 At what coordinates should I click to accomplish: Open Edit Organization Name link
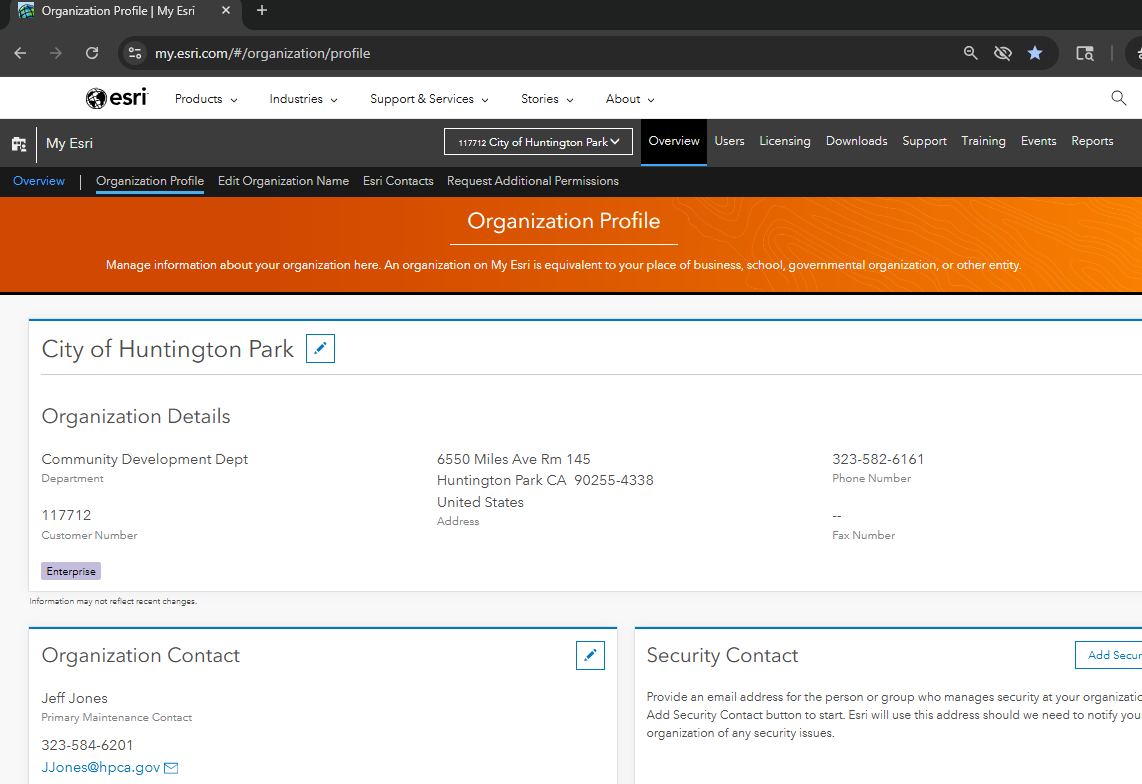click(x=283, y=181)
